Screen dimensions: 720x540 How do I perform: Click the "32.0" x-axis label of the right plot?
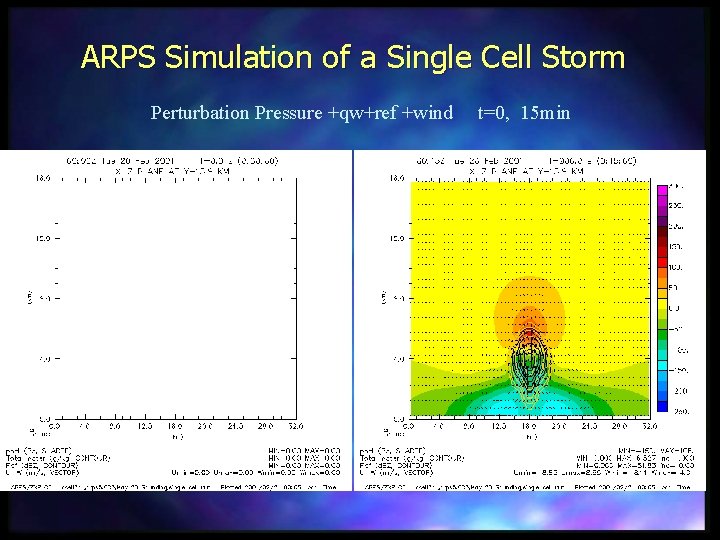649,426
